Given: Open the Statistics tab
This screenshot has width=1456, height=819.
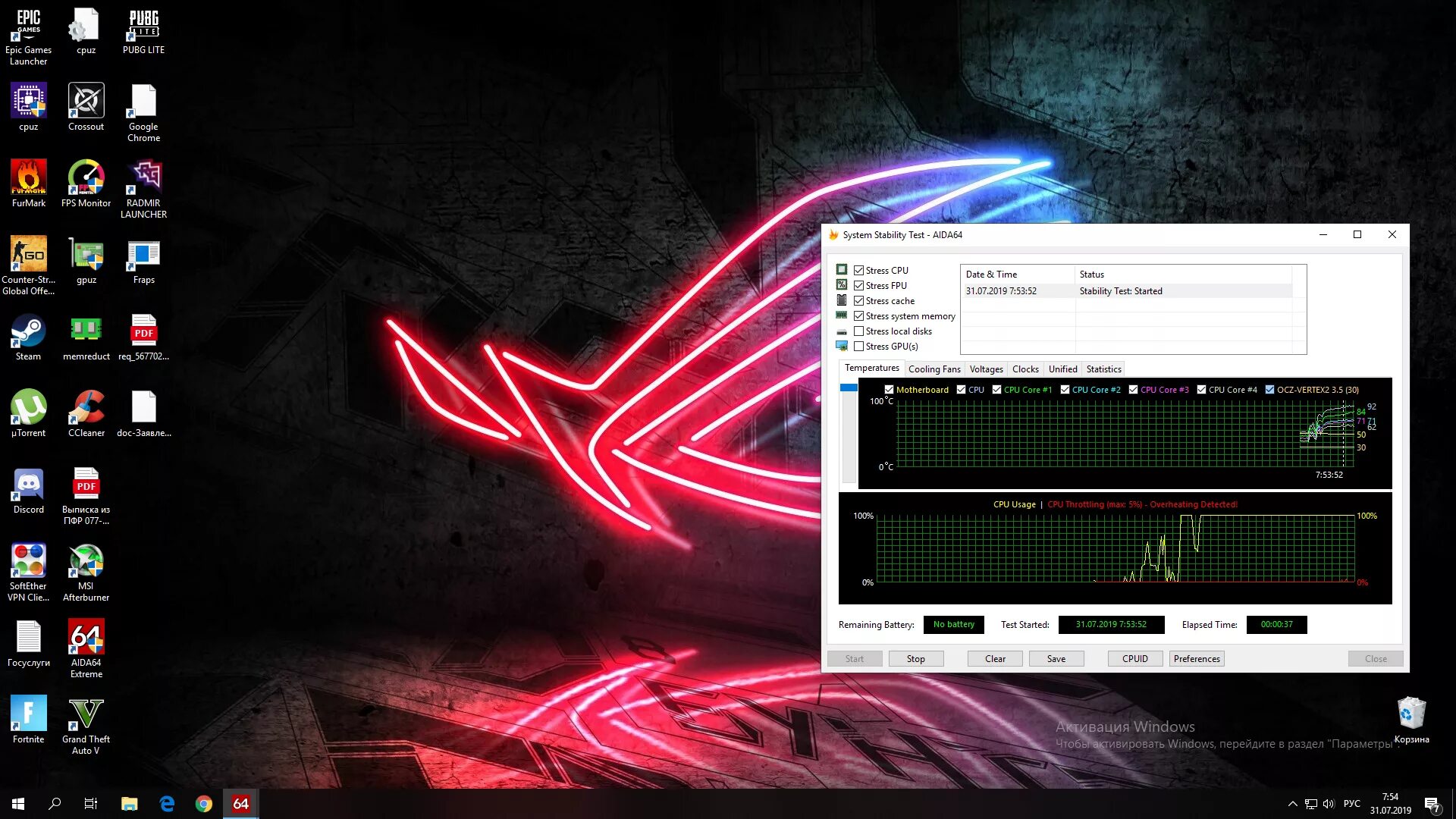Looking at the screenshot, I should point(1103,369).
